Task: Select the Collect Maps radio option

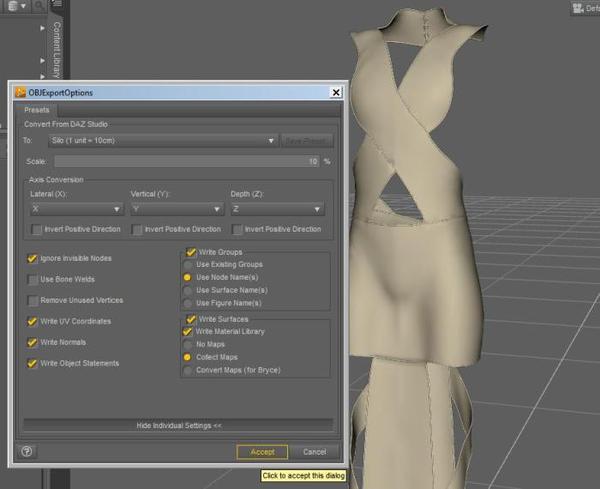Action: (188, 357)
